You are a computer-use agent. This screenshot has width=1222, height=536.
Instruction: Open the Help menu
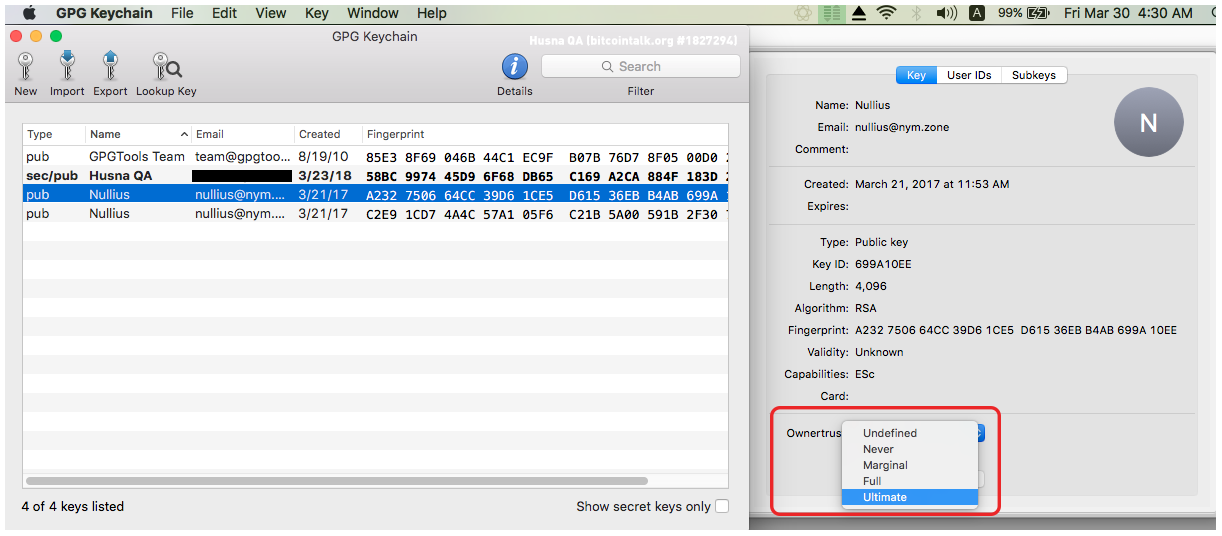(432, 13)
